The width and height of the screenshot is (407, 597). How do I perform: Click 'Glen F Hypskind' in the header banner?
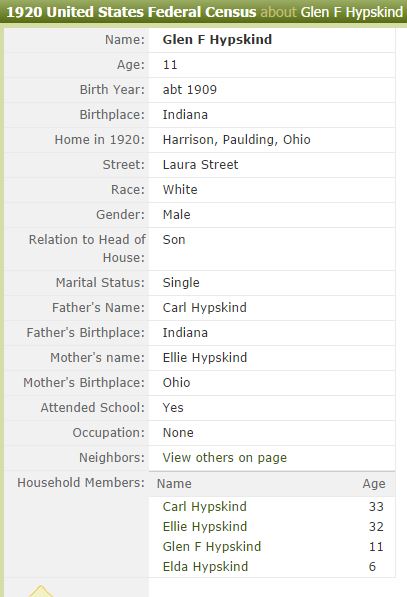(351, 12)
